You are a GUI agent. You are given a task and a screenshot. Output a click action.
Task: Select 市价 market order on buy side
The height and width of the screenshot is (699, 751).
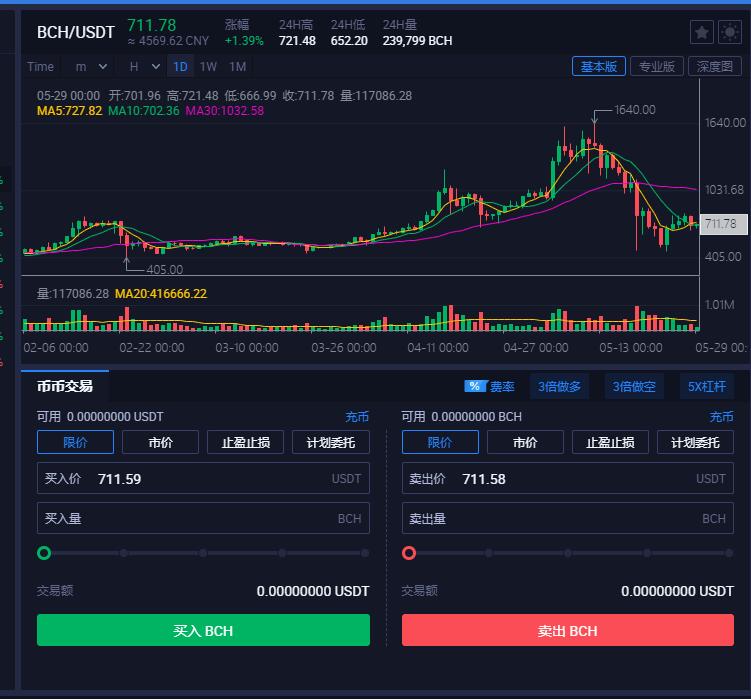pos(160,442)
